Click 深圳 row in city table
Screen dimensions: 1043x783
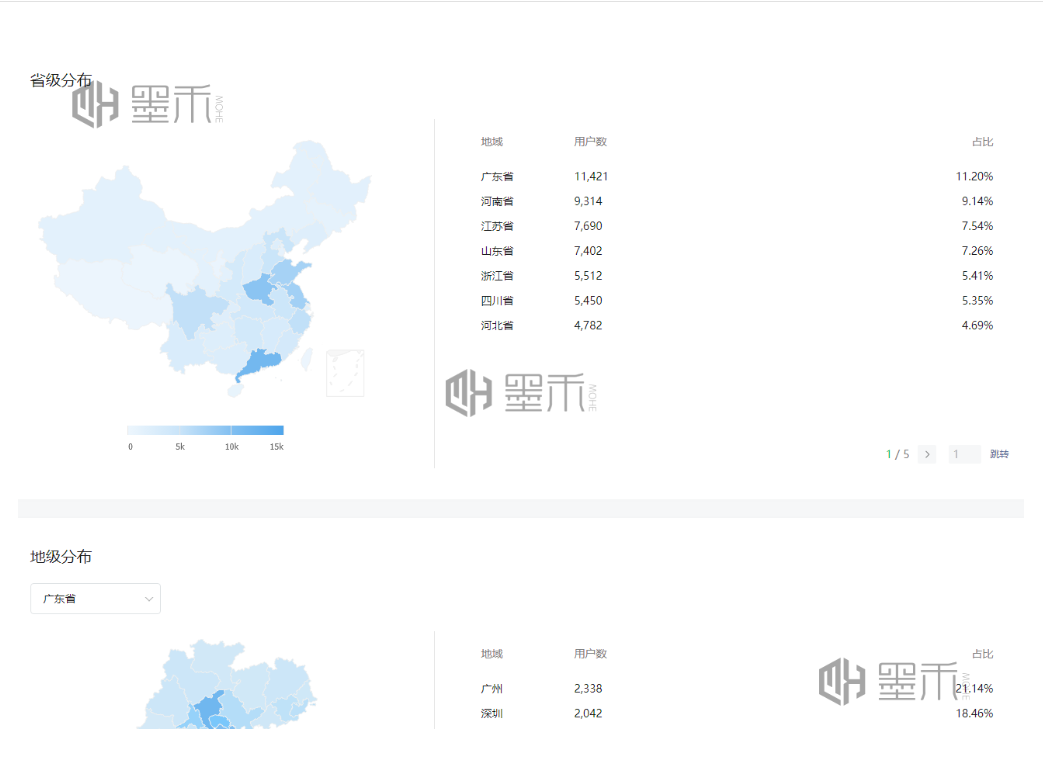pyautogui.click(x=736, y=713)
